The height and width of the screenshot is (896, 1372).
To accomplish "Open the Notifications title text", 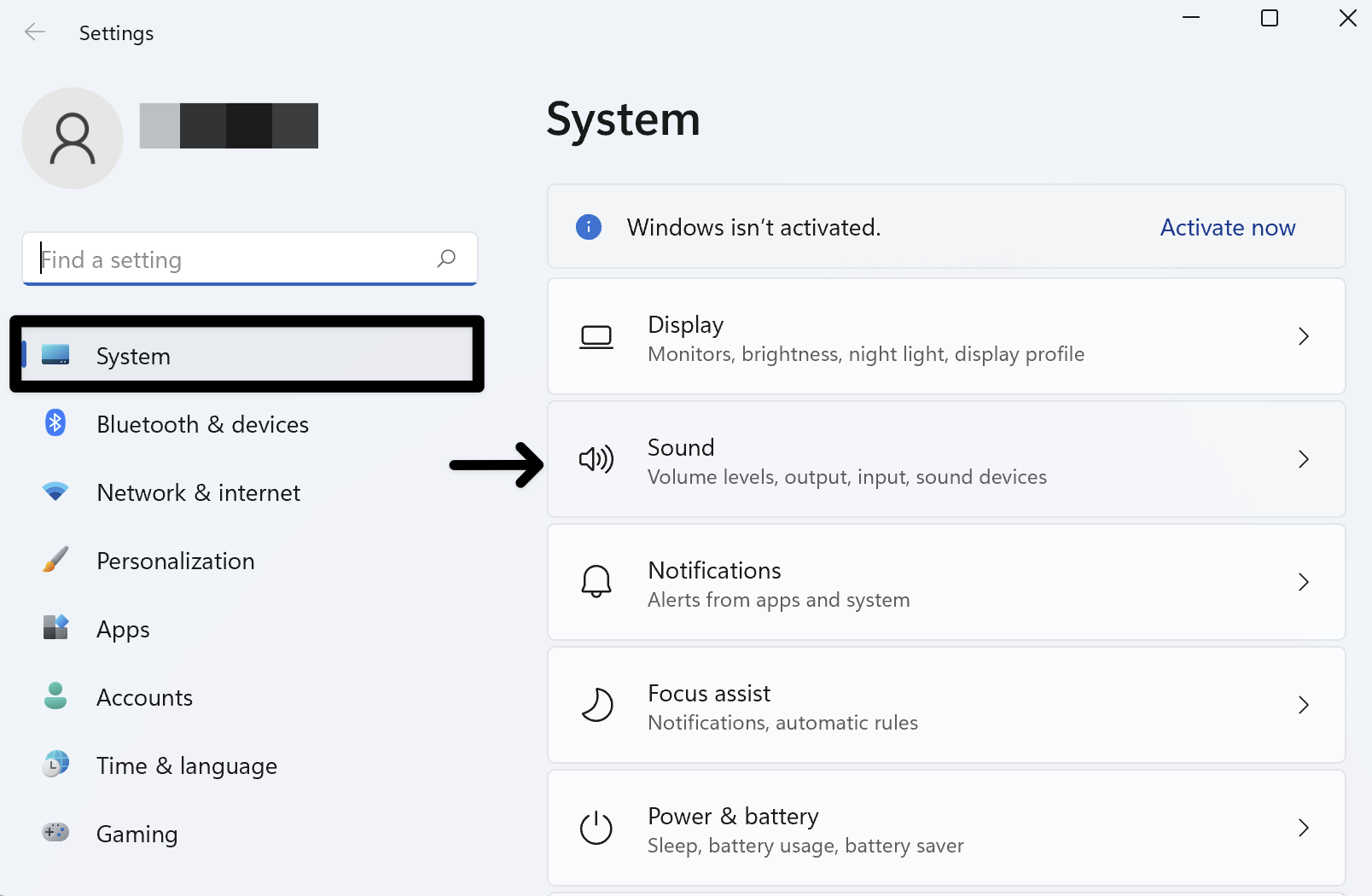I will click(x=715, y=570).
